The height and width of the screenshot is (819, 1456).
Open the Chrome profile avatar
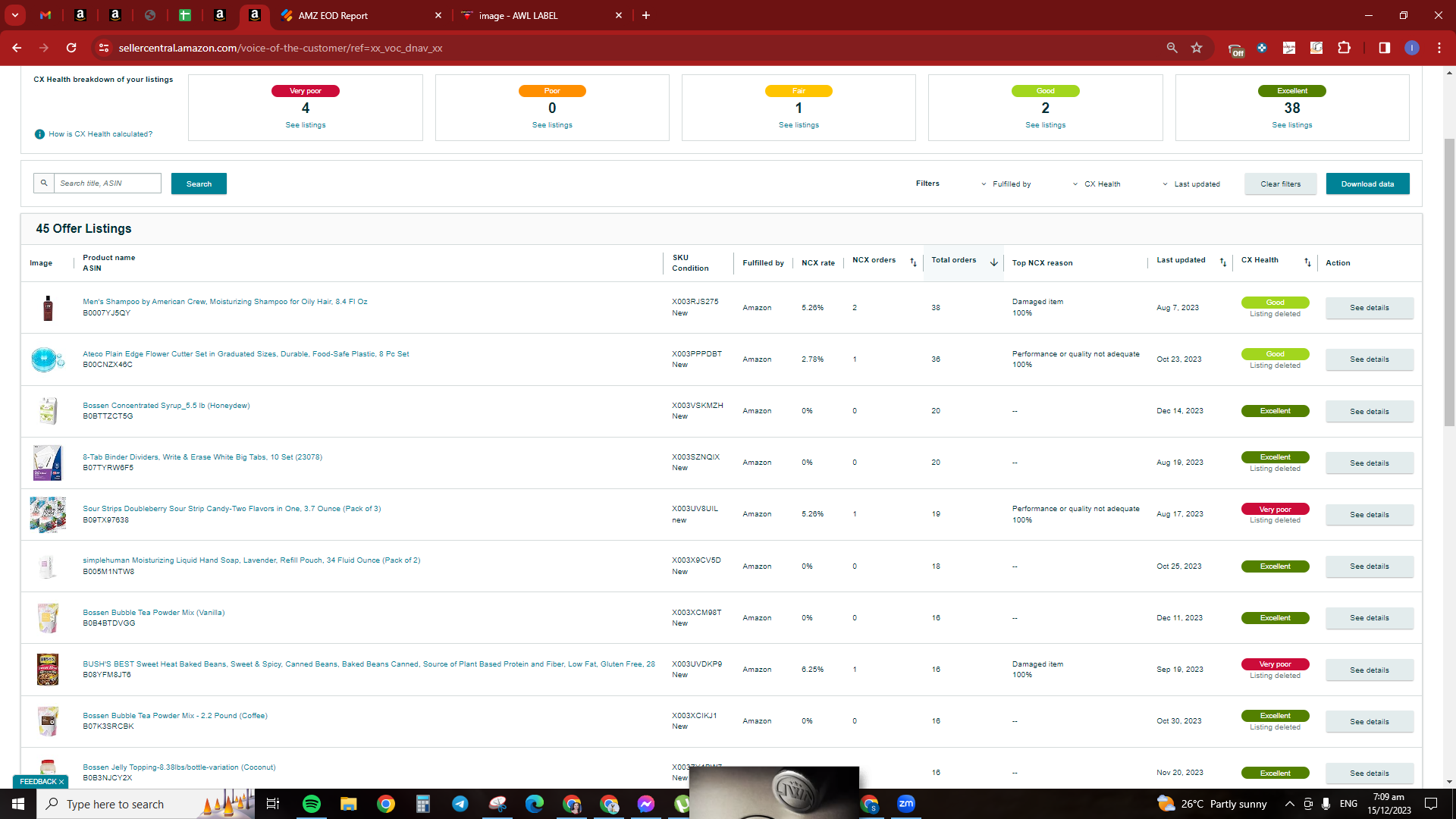pos(1411,48)
